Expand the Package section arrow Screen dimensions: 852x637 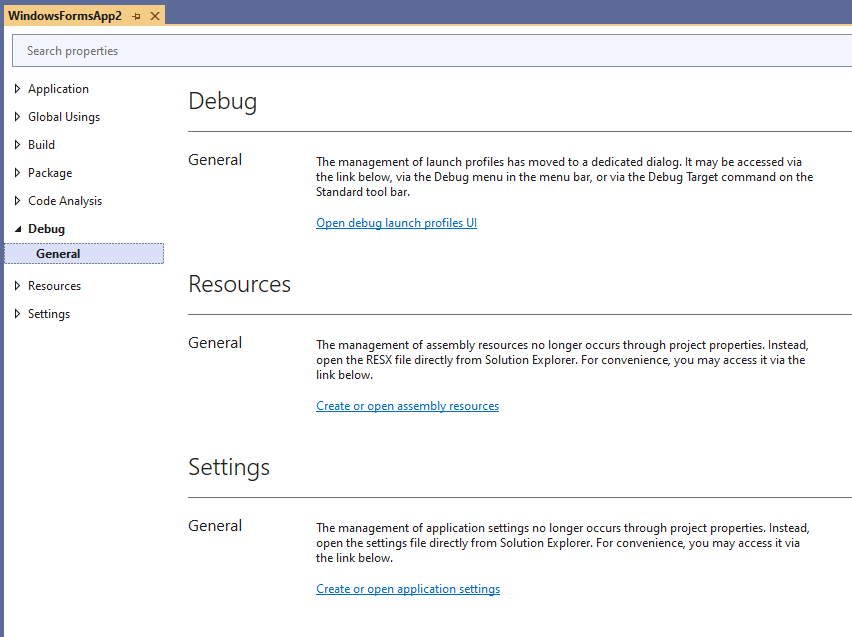pyautogui.click(x=17, y=173)
